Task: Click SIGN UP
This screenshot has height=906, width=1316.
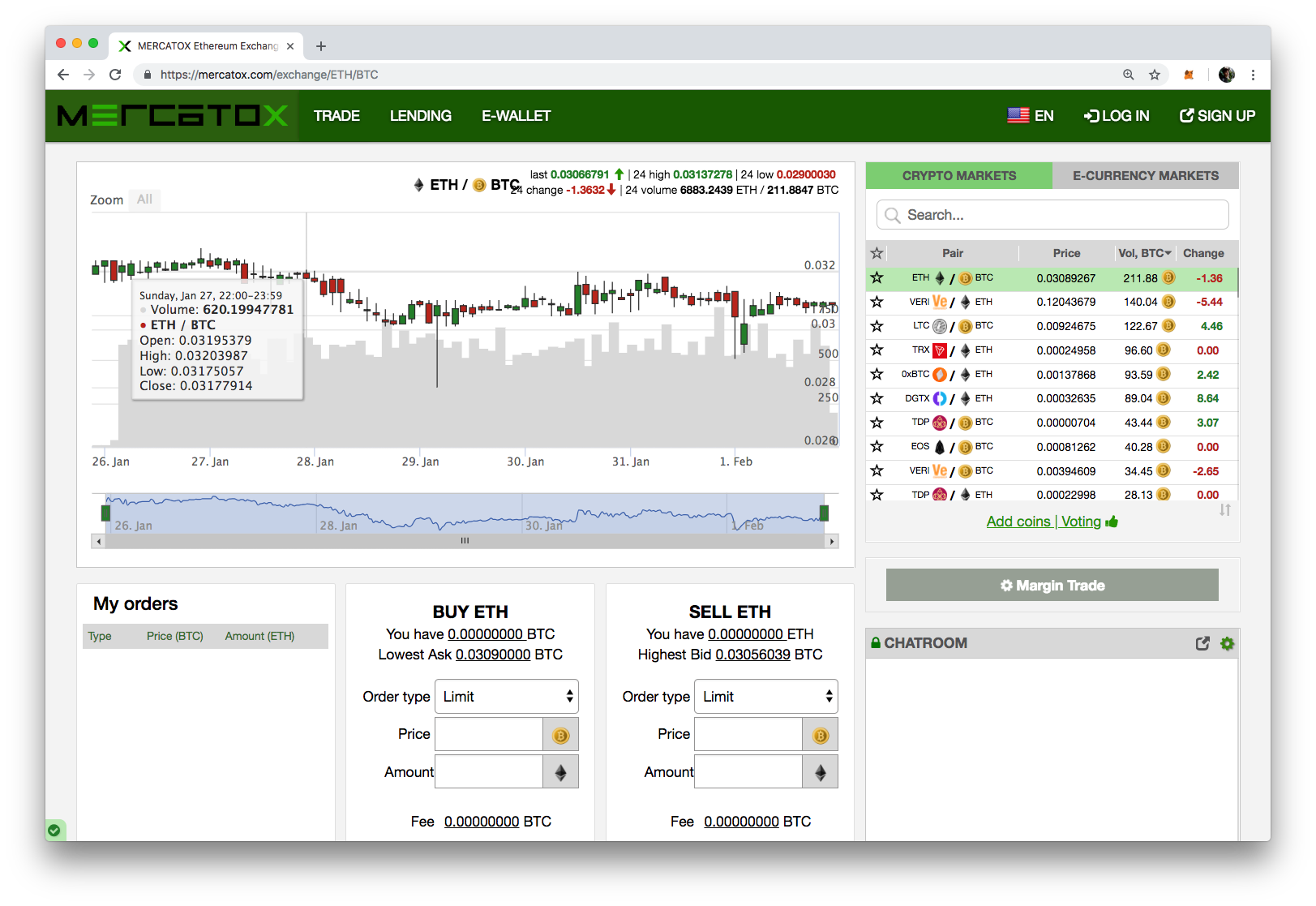Action: click(x=1217, y=116)
